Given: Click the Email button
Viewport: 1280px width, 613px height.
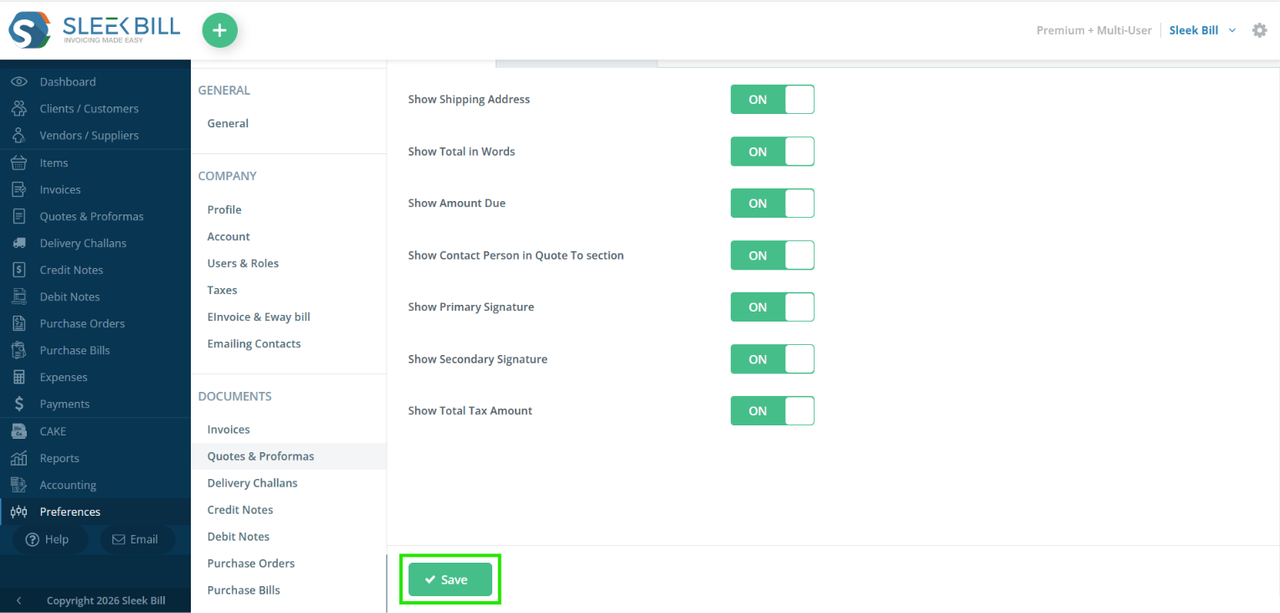Looking at the screenshot, I should click(136, 539).
